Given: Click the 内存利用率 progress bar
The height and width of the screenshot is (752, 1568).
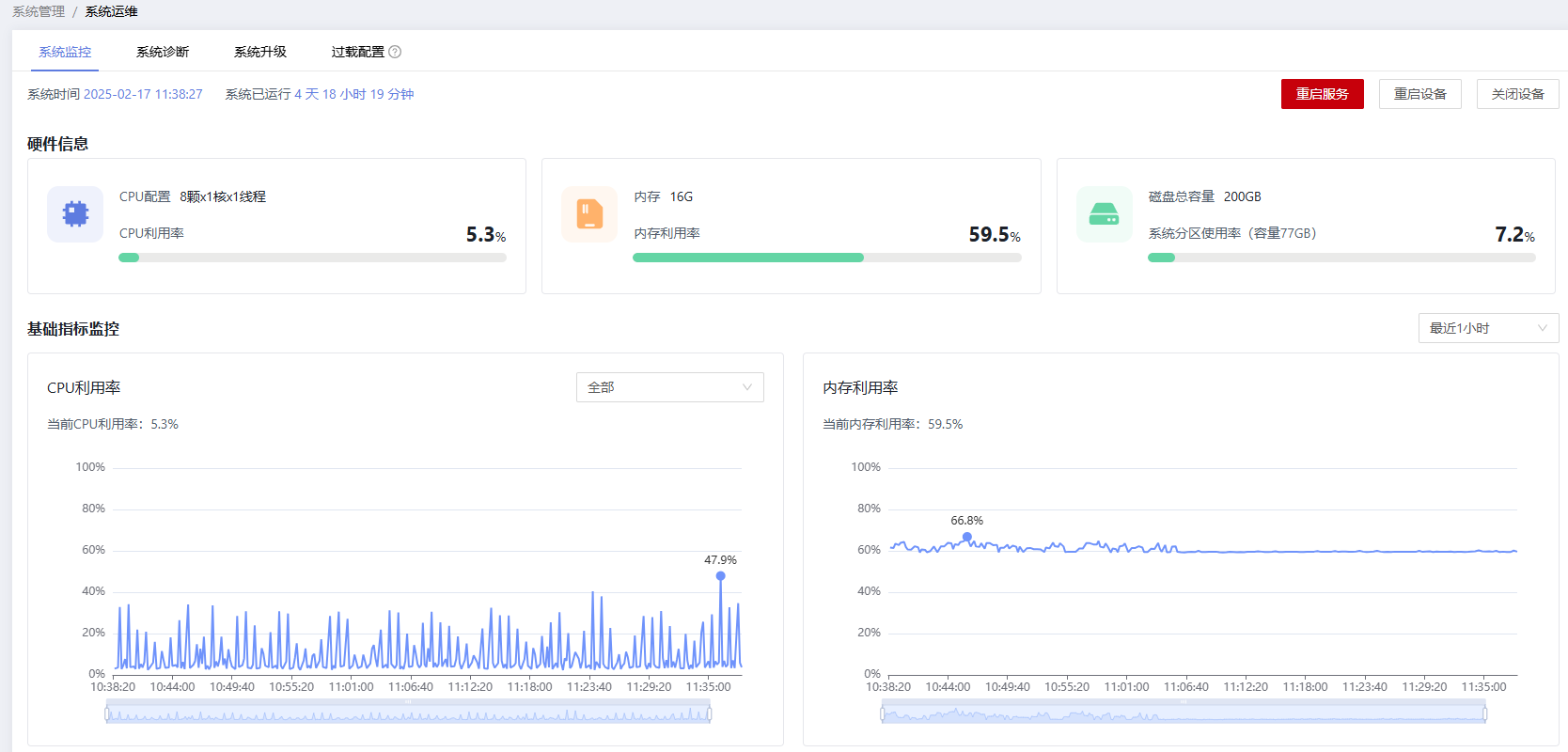Looking at the screenshot, I should click(827, 258).
